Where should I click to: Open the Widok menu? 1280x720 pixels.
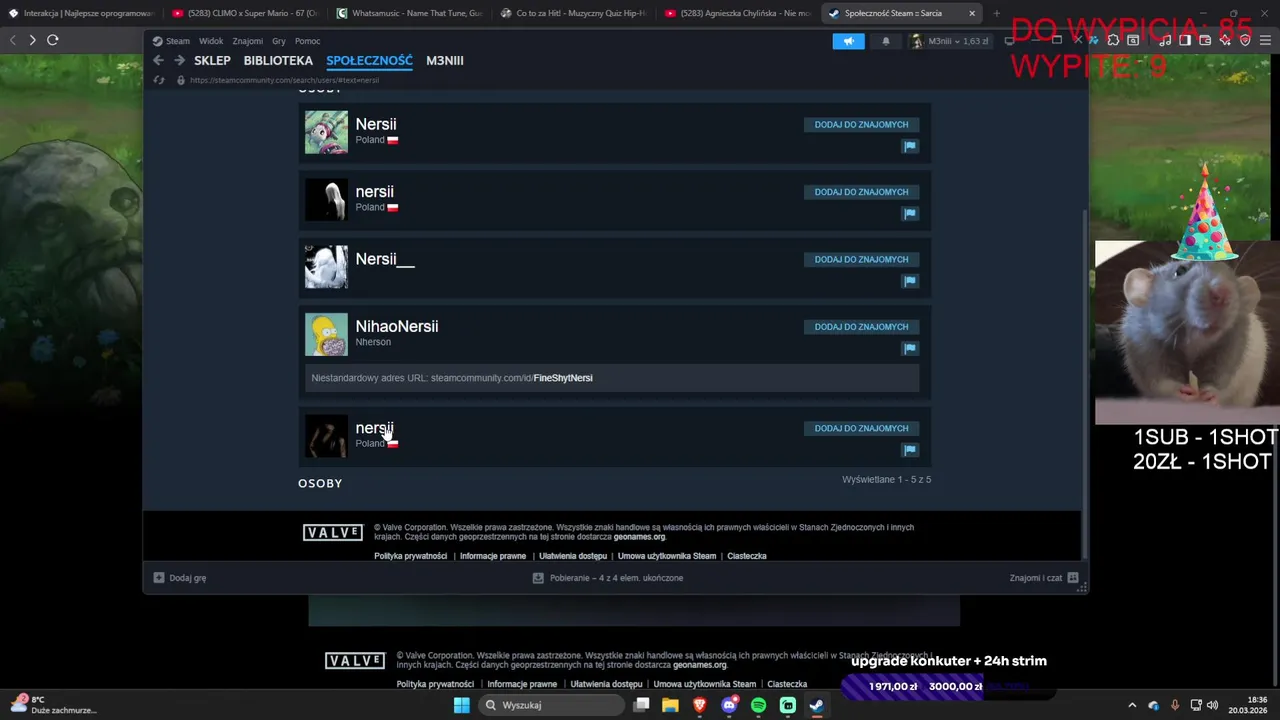(211, 41)
